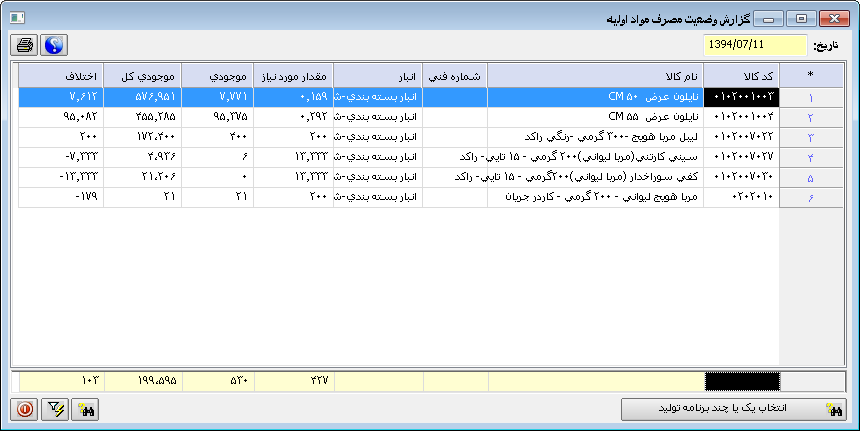
Task: Select row number ۴ in the row header
Action: (811, 158)
